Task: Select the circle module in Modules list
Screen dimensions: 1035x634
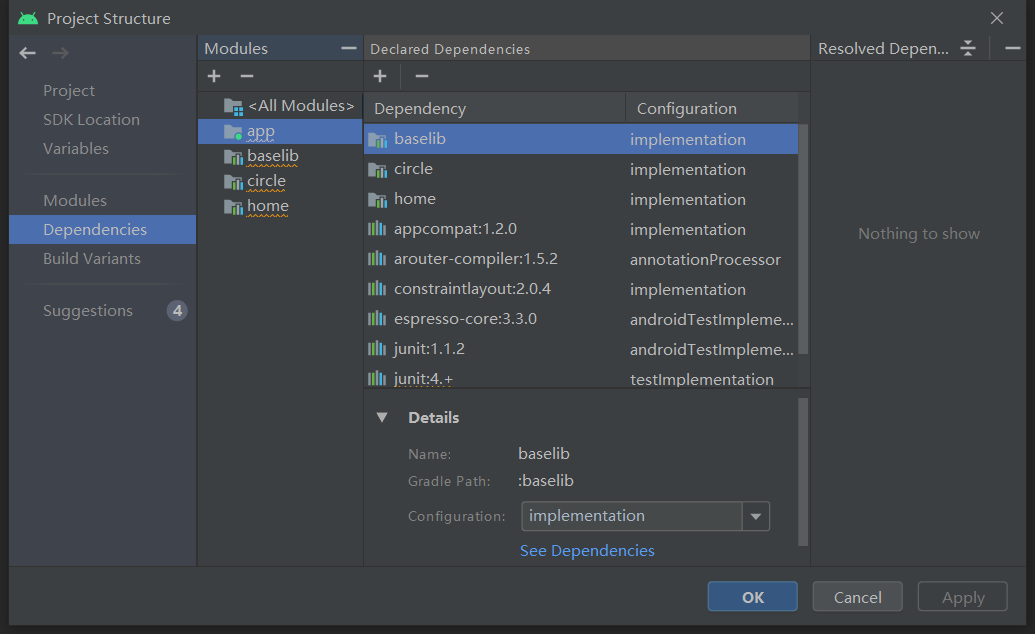Action: 266,181
